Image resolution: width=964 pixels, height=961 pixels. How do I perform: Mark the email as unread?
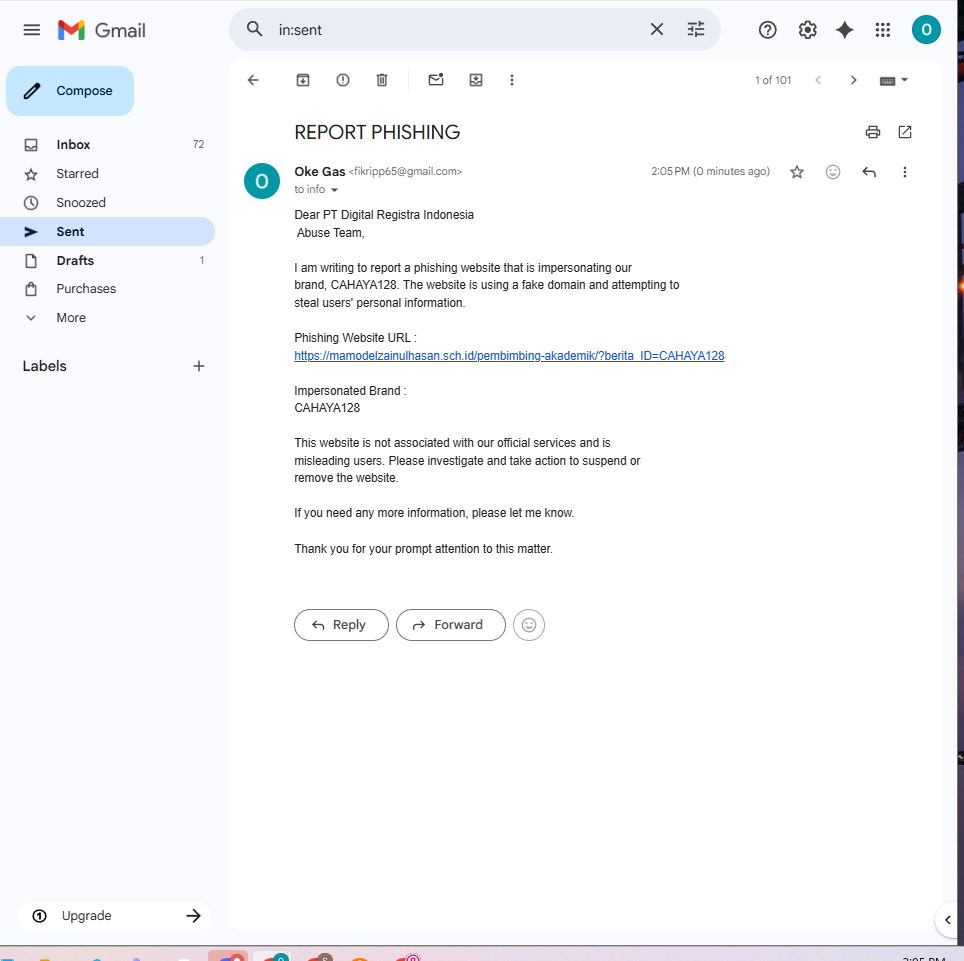click(x=436, y=80)
